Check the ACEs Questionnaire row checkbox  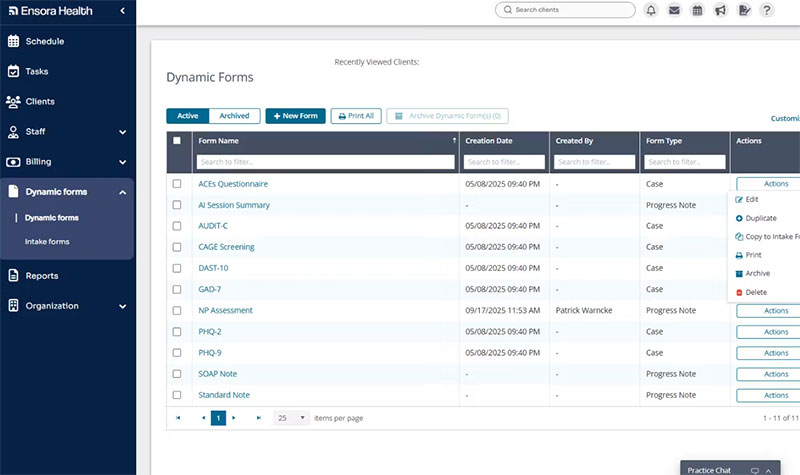(177, 184)
